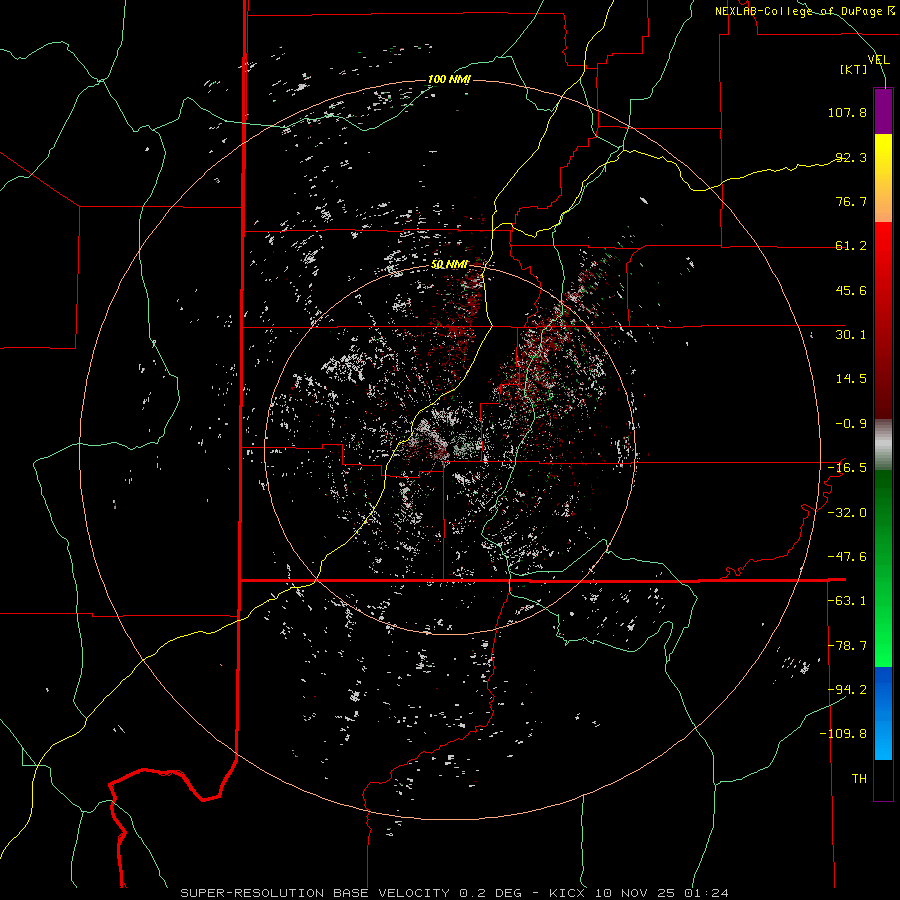Click the 14.5 legend value
The height and width of the screenshot is (900, 900).
851,379
